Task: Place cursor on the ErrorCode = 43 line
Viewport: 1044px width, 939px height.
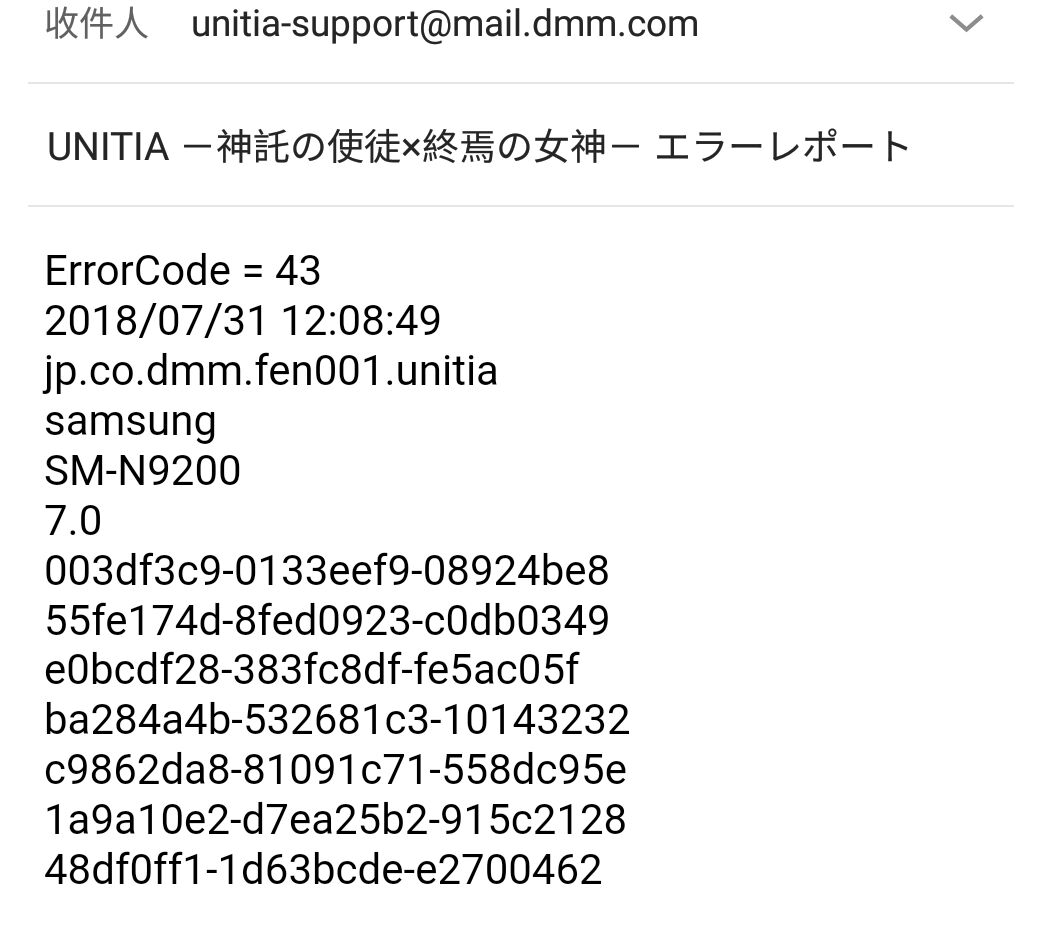Action: coord(183,271)
